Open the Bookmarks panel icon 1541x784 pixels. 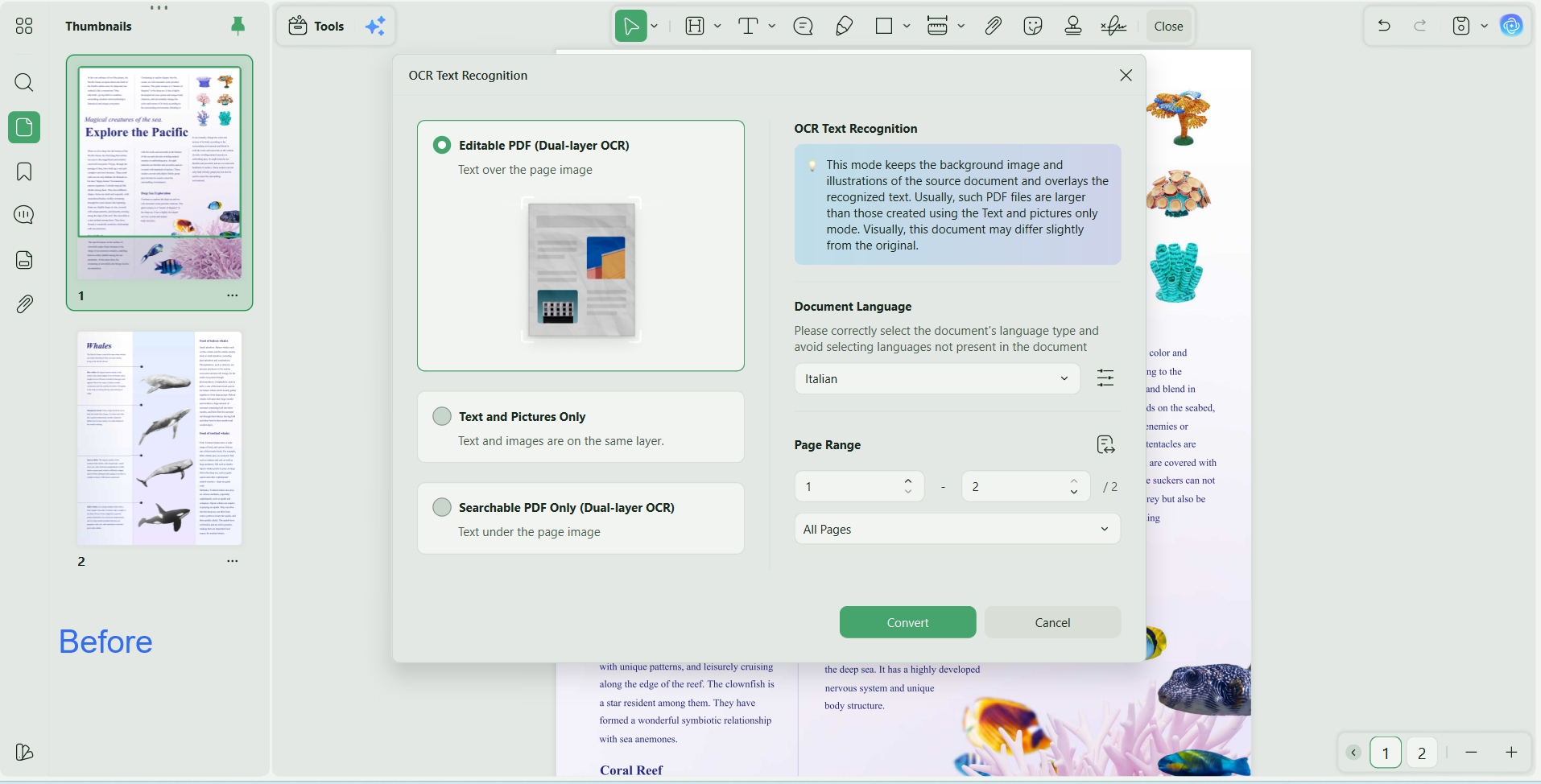pyautogui.click(x=24, y=171)
